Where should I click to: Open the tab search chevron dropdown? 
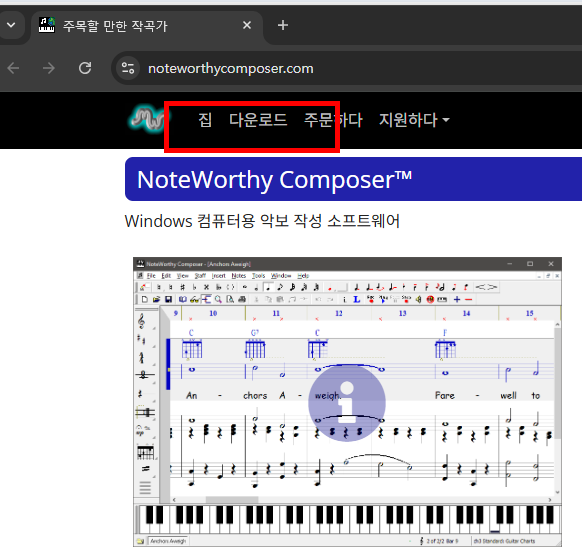pyautogui.click(x=11, y=25)
